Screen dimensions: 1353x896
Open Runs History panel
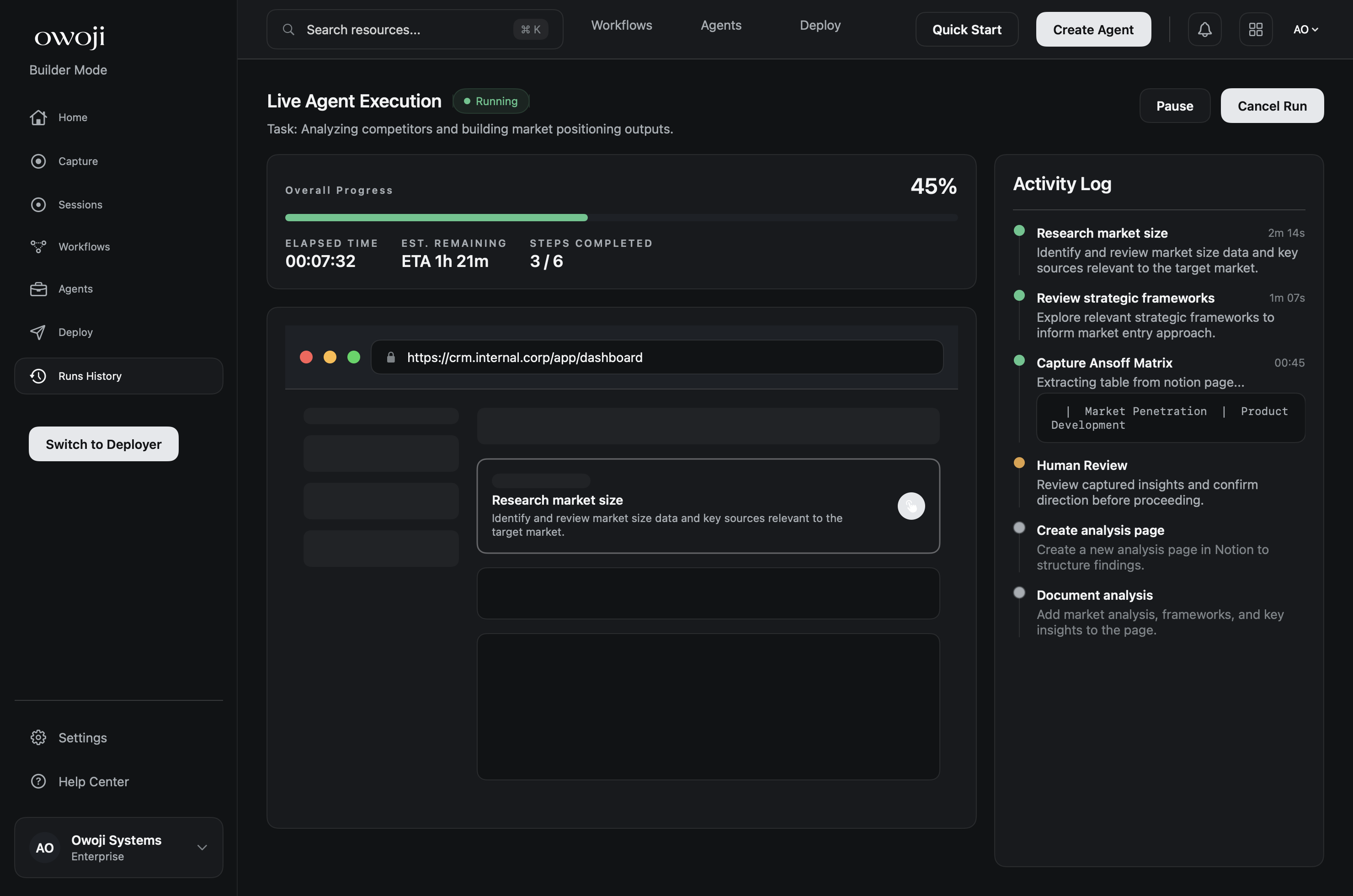[x=89, y=375]
